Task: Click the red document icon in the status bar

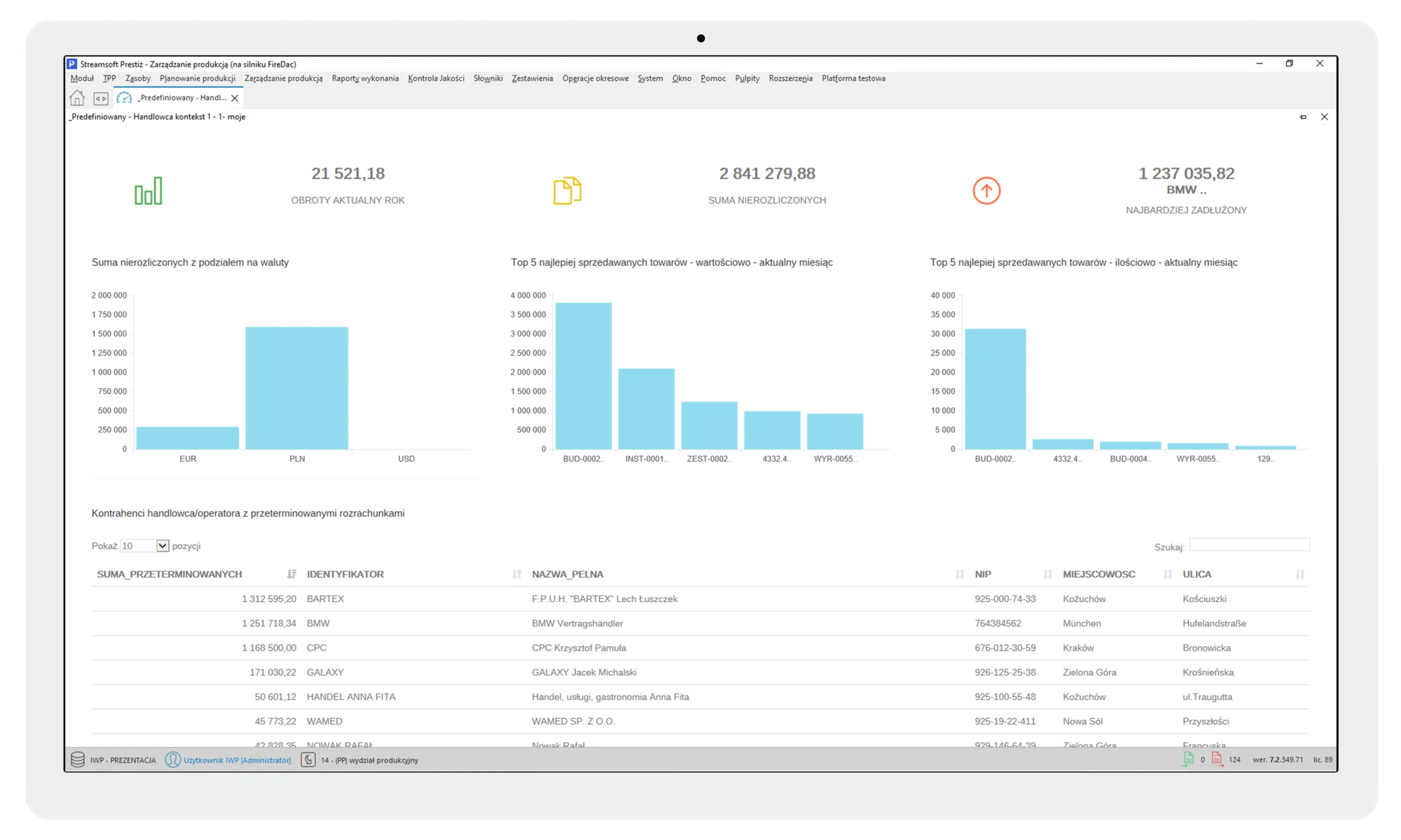Action: pyautogui.click(x=1217, y=760)
